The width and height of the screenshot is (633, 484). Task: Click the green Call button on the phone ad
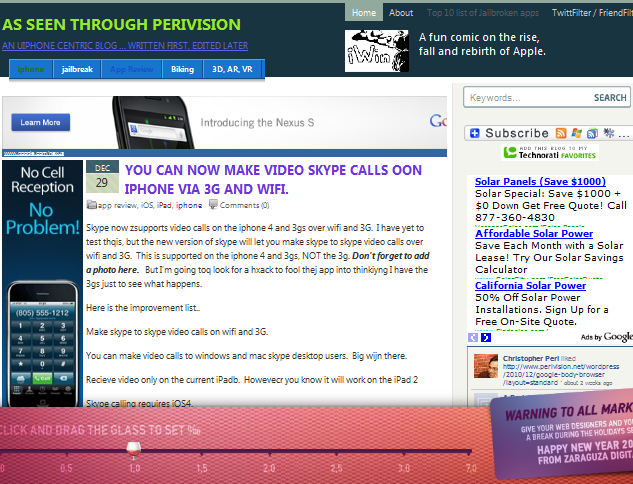(42, 378)
